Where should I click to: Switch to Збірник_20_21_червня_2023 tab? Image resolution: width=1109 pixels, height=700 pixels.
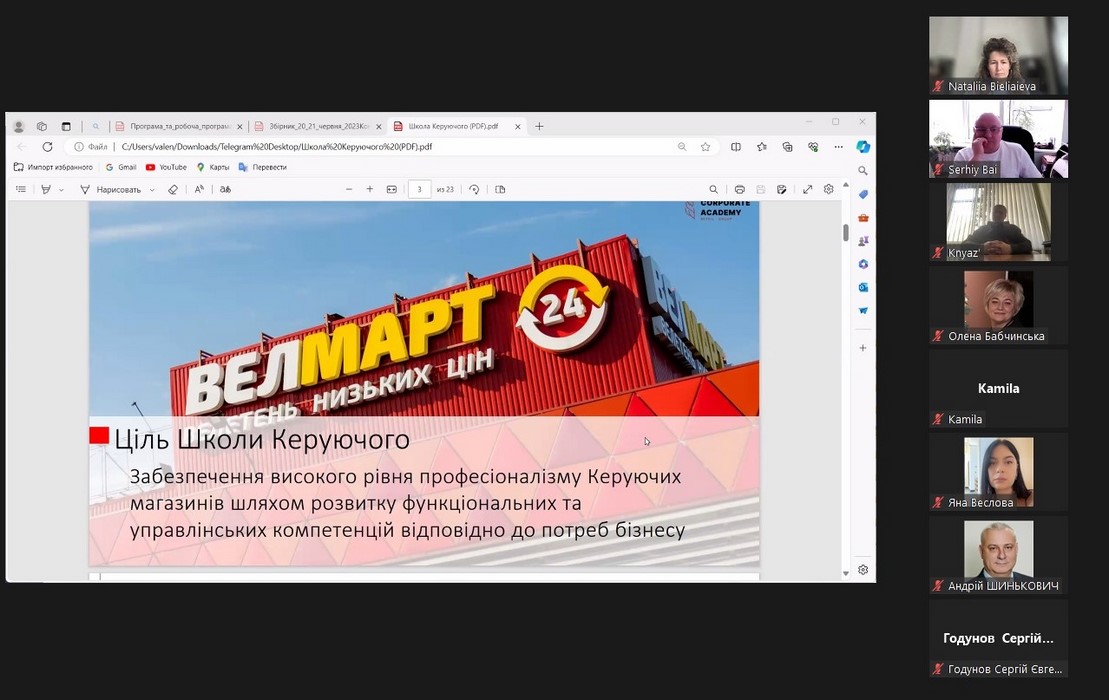click(x=311, y=127)
